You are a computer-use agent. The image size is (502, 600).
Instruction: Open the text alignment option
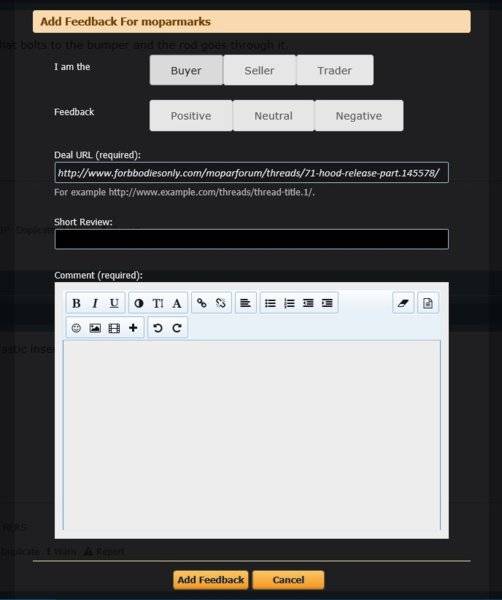click(x=245, y=303)
